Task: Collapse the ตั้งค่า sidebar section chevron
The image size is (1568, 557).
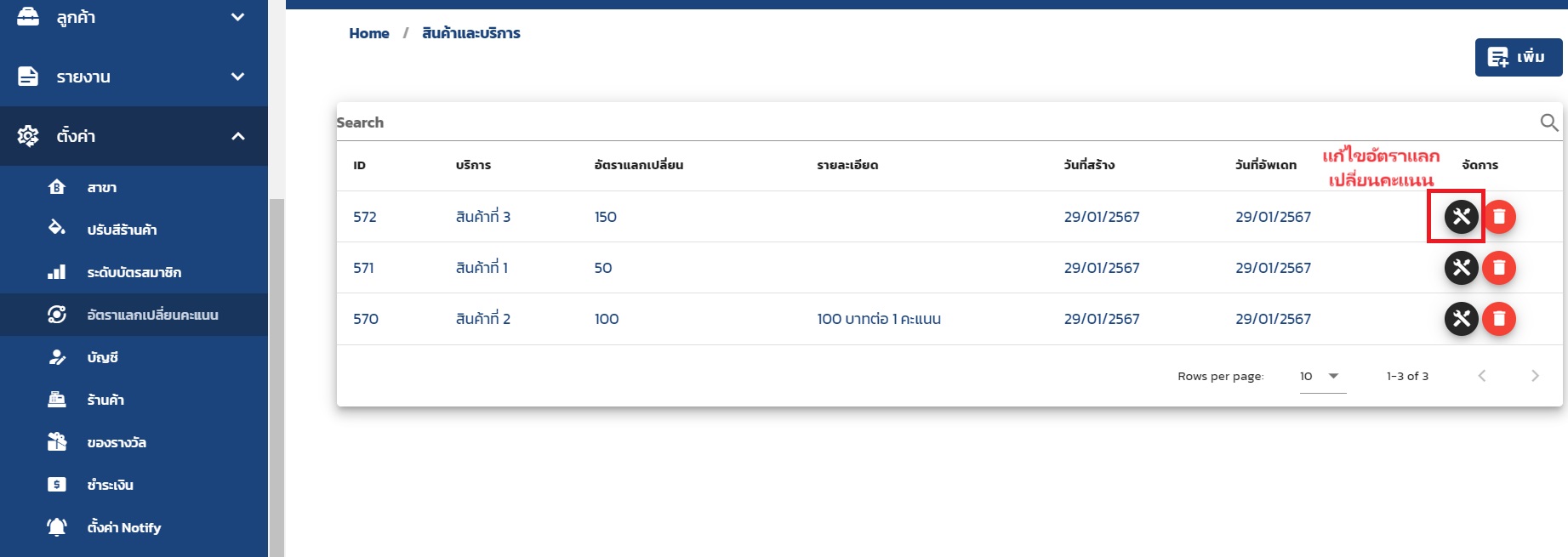Action: click(x=238, y=136)
